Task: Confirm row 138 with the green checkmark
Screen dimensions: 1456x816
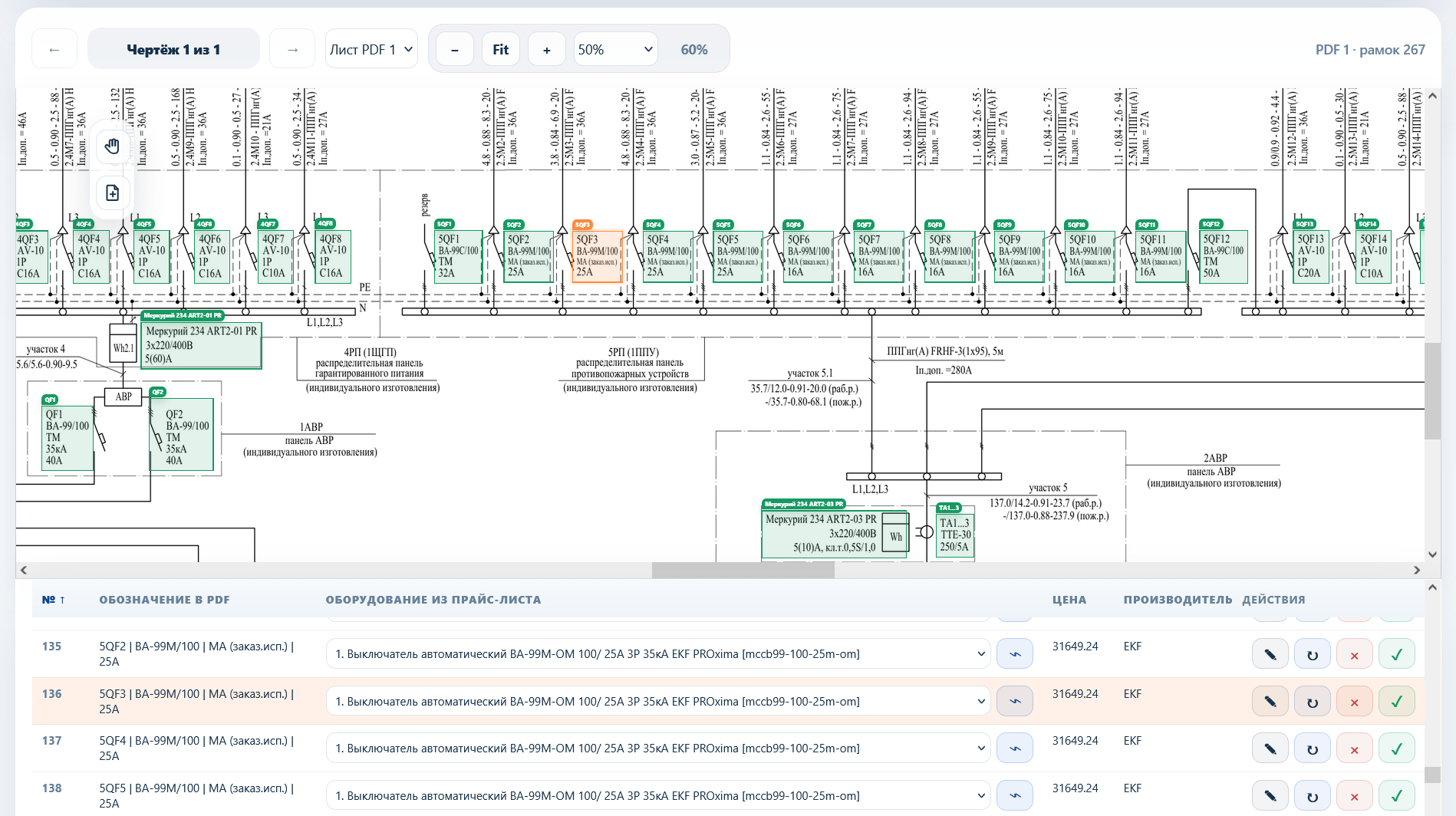Action: (1397, 796)
